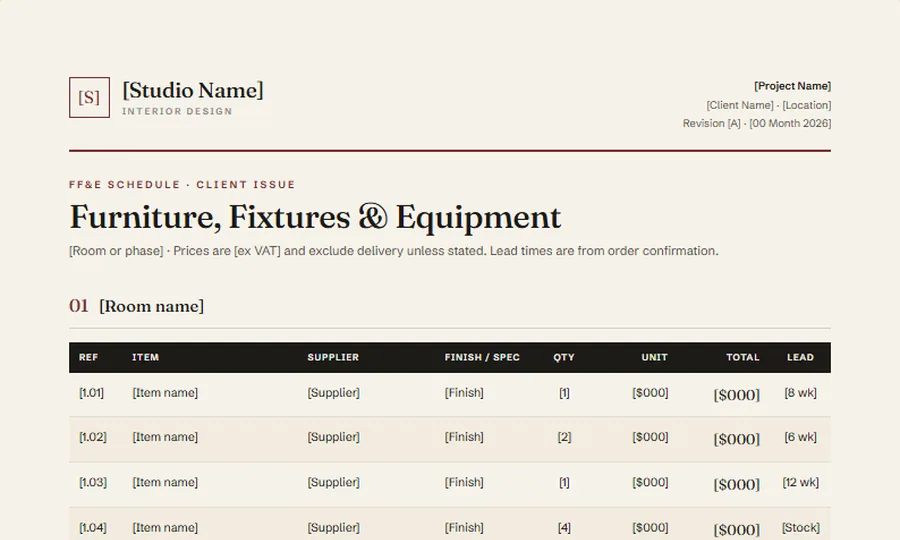Click [Supplier] in row 1.04
The height and width of the screenshot is (540, 900).
(333, 528)
